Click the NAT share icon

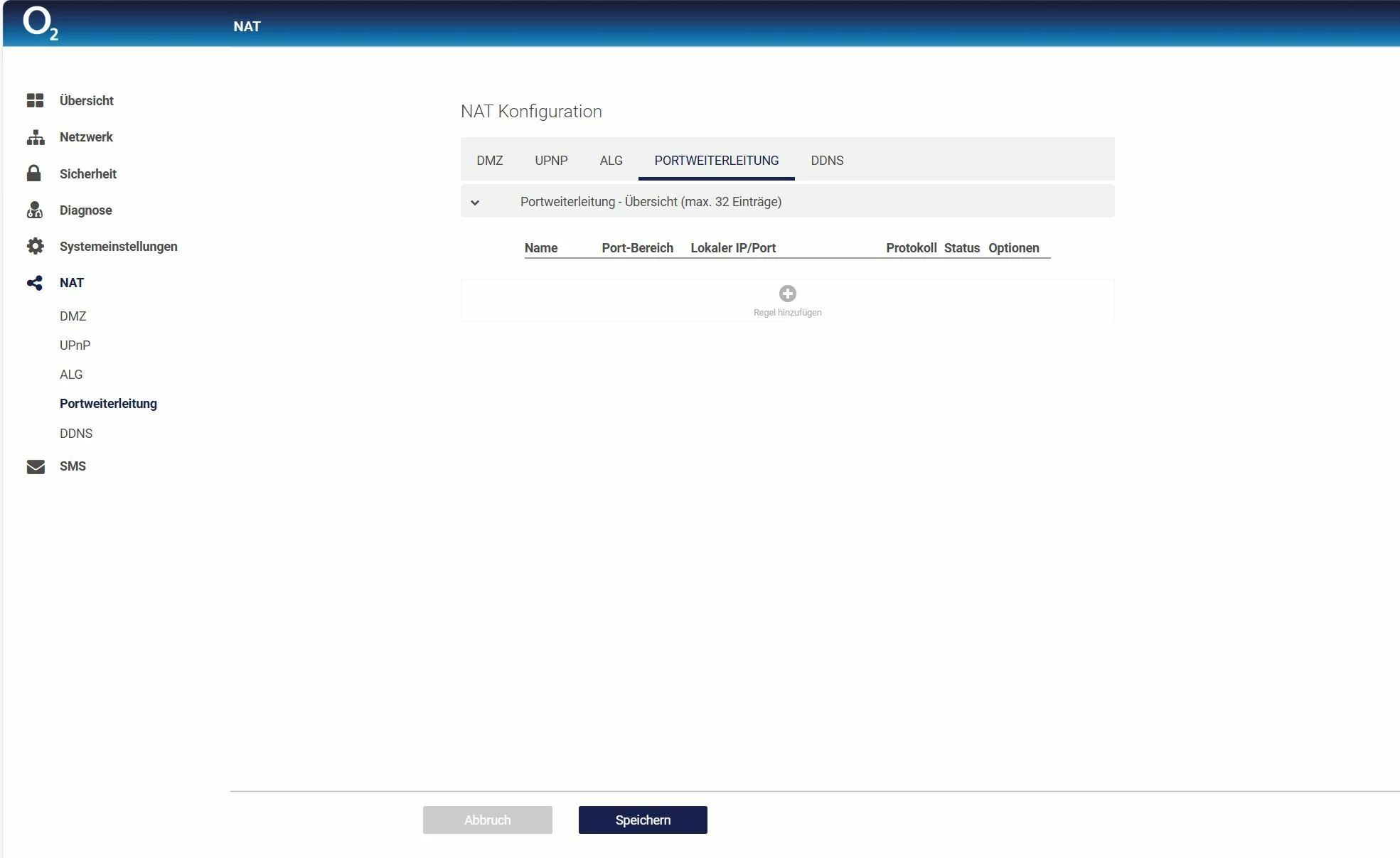(x=35, y=283)
